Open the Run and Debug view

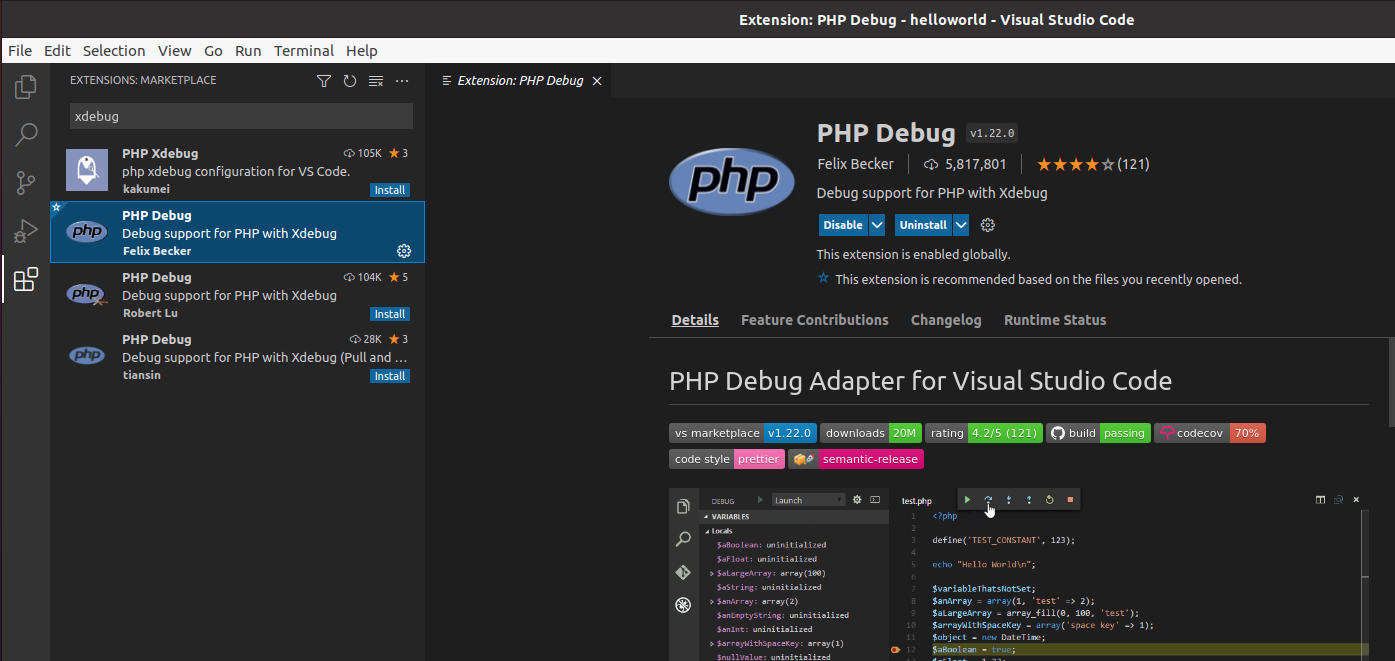(26, 231)
